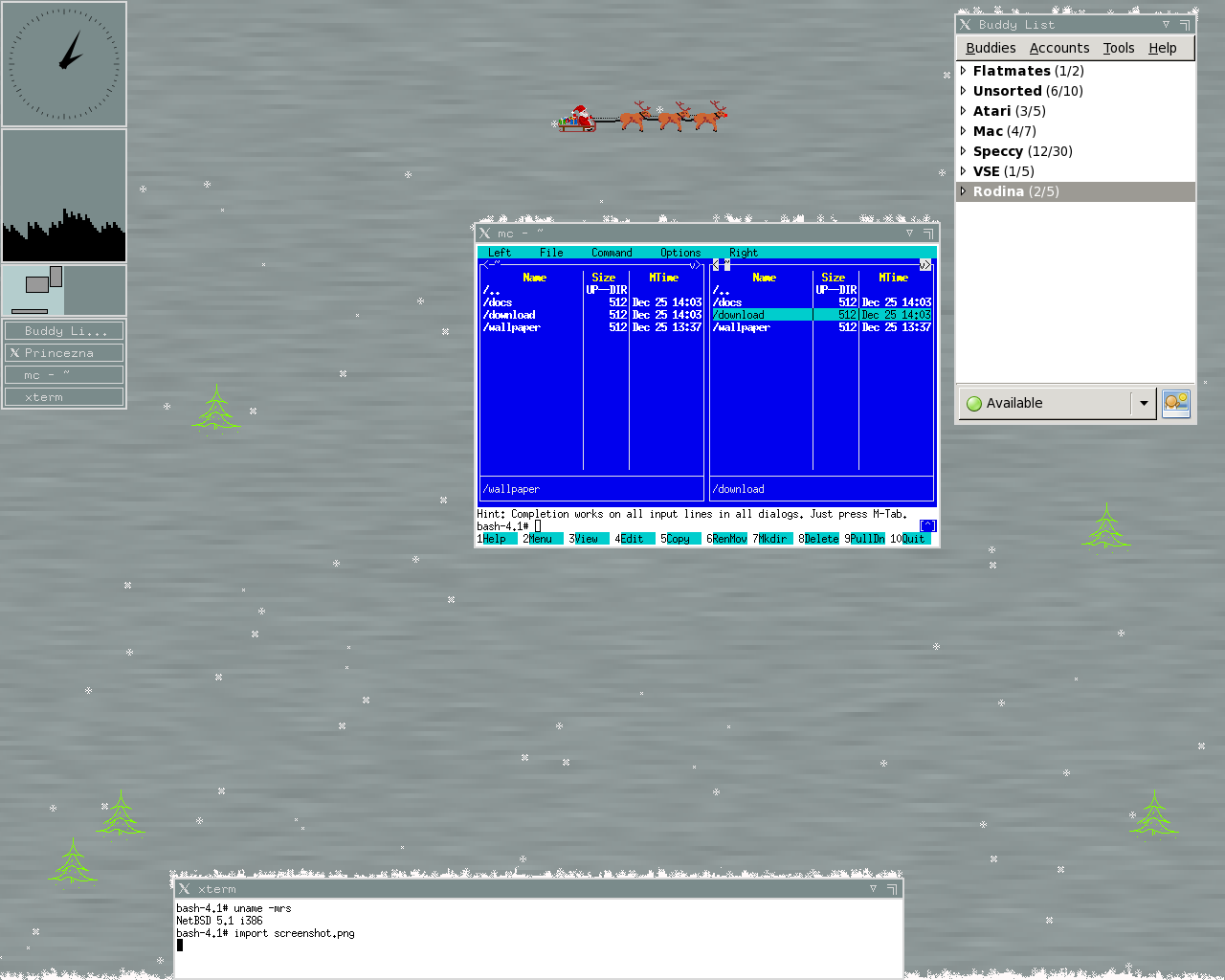Open the Tools menu in Buddy List

coord(1118,48)
